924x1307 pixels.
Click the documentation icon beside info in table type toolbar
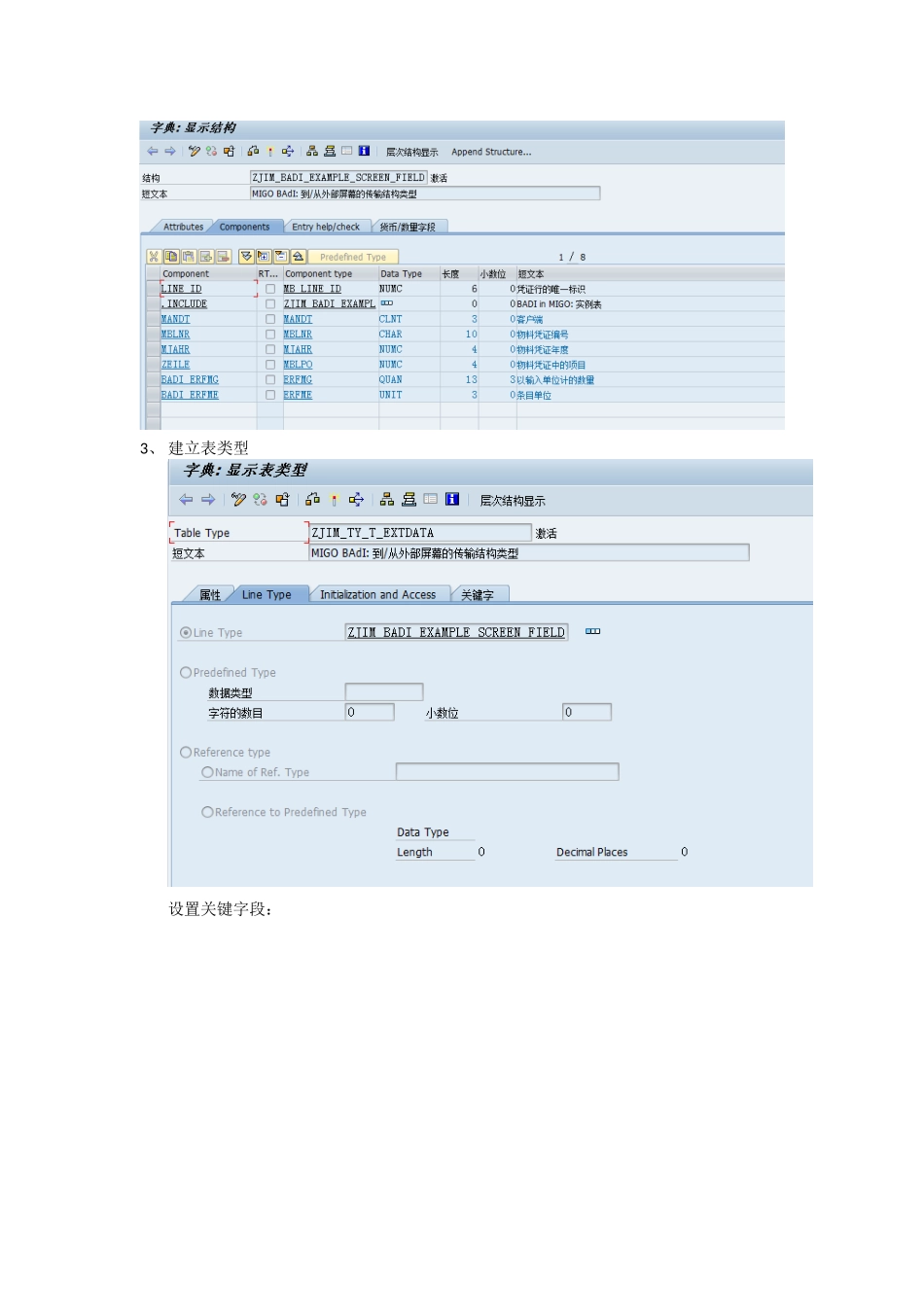pos(430,500)
